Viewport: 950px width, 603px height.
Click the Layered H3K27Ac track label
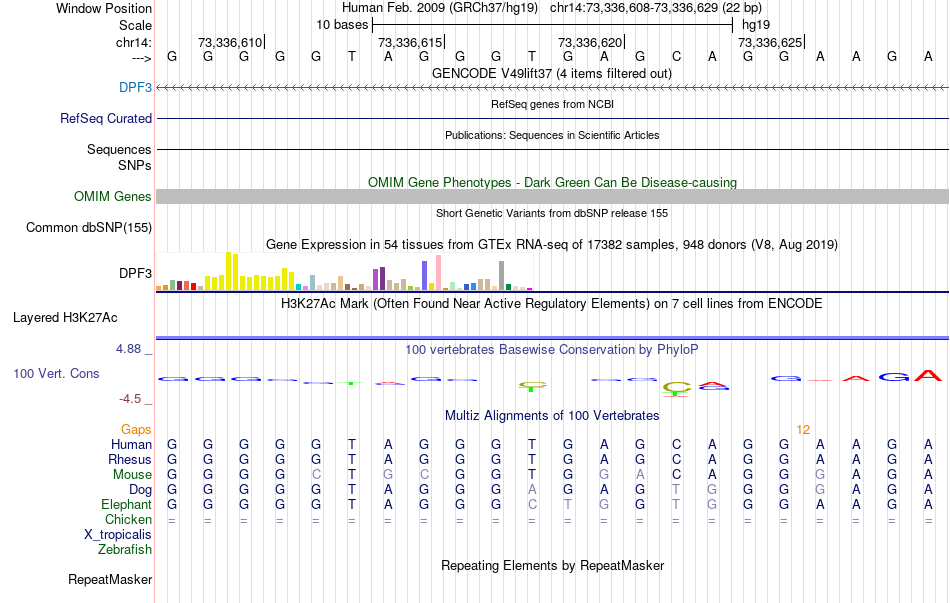point(65,318)
